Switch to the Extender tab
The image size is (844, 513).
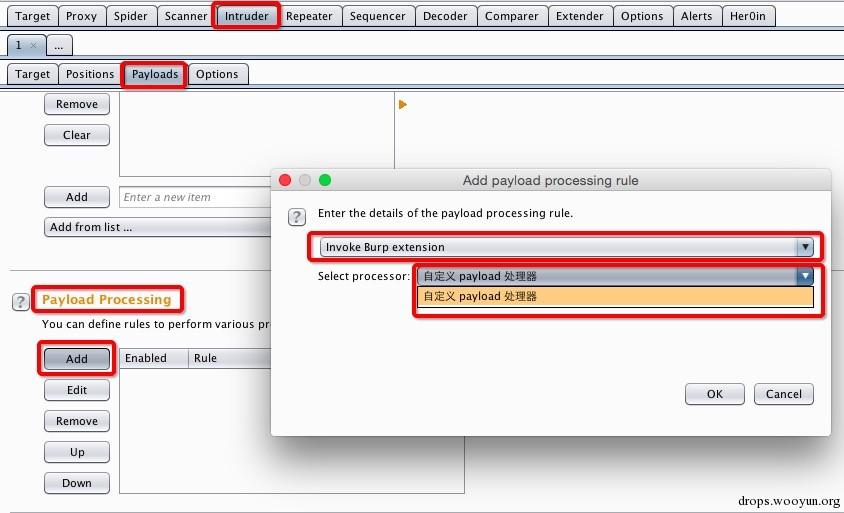[580, 16]
